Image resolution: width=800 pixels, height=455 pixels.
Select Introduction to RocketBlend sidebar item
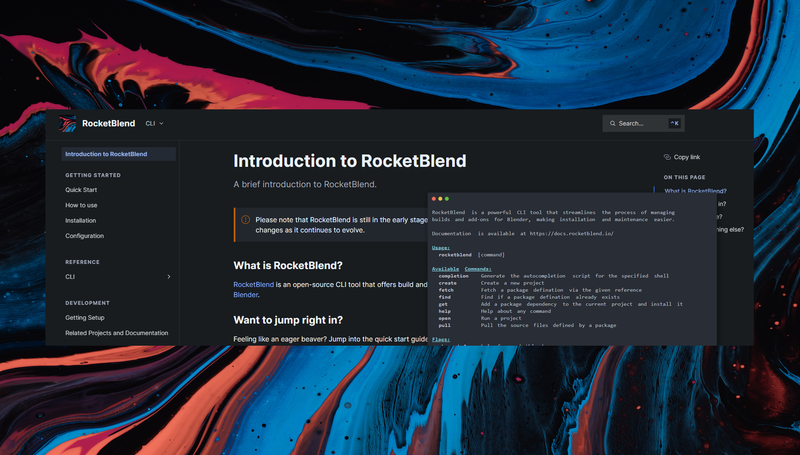tap(119, 154)
